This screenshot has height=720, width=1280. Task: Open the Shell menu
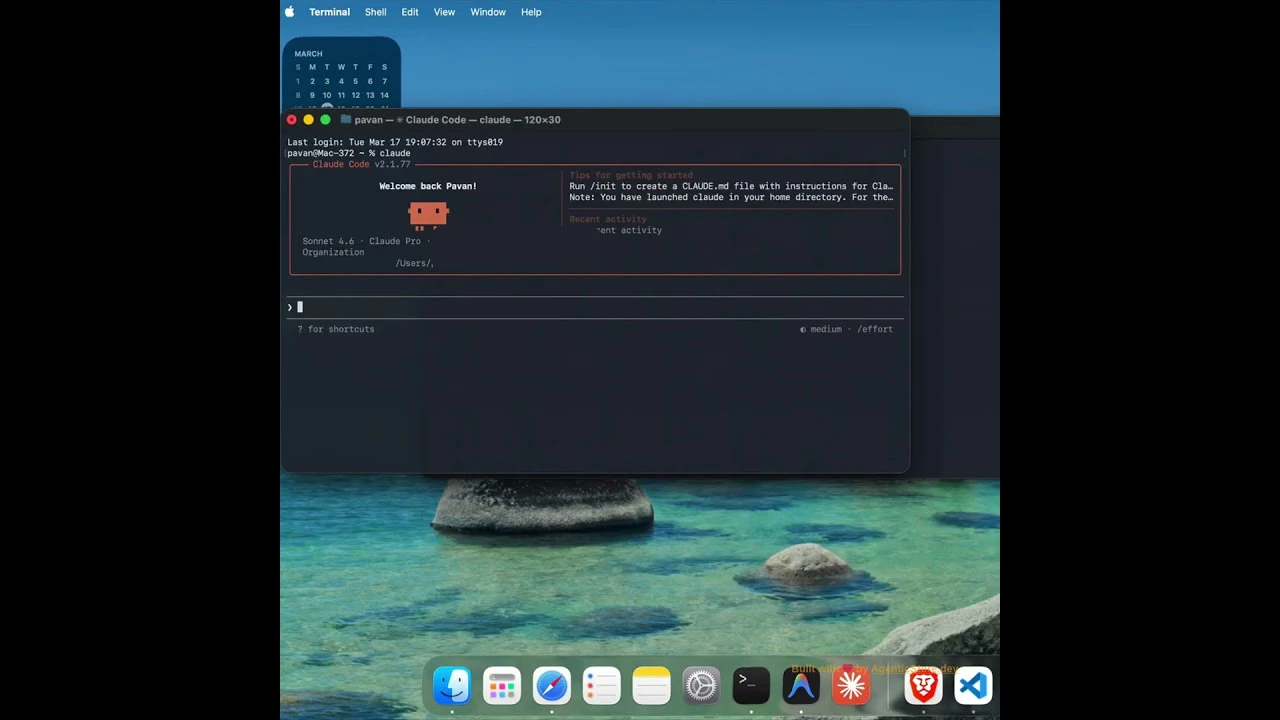pos(375,12)
